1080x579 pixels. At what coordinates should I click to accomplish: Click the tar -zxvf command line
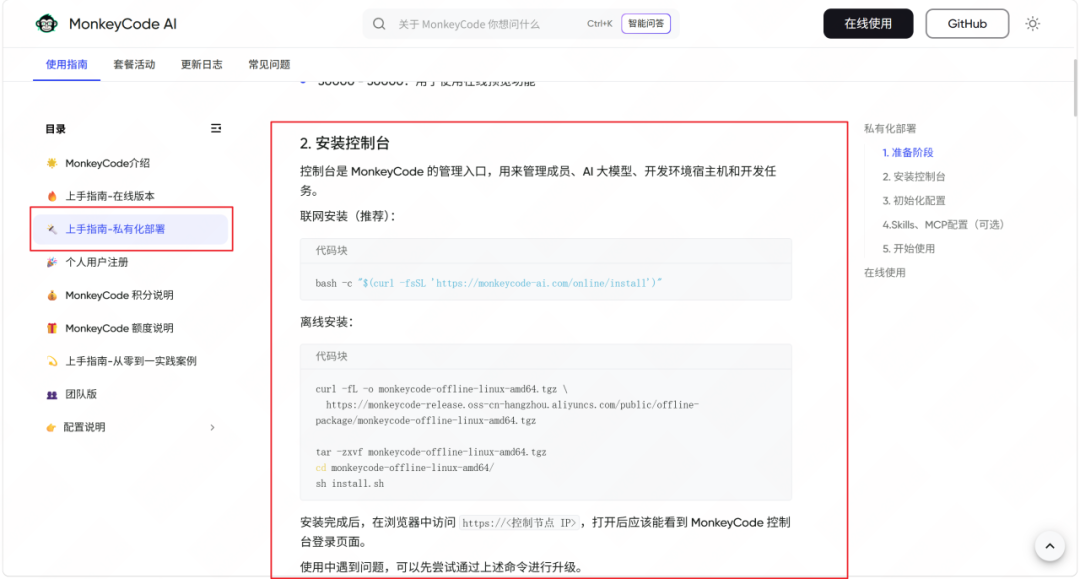pyautogui.click(x=430, y=452)
